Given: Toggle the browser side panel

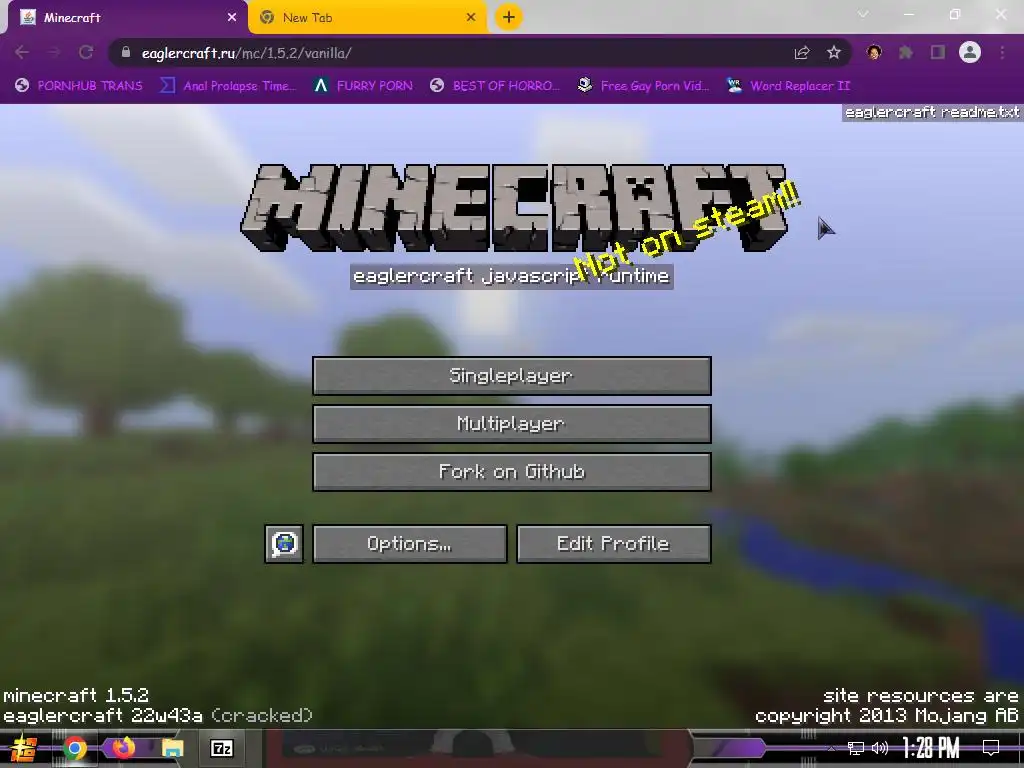Looking at the screenshot, I should coord(938,52).
